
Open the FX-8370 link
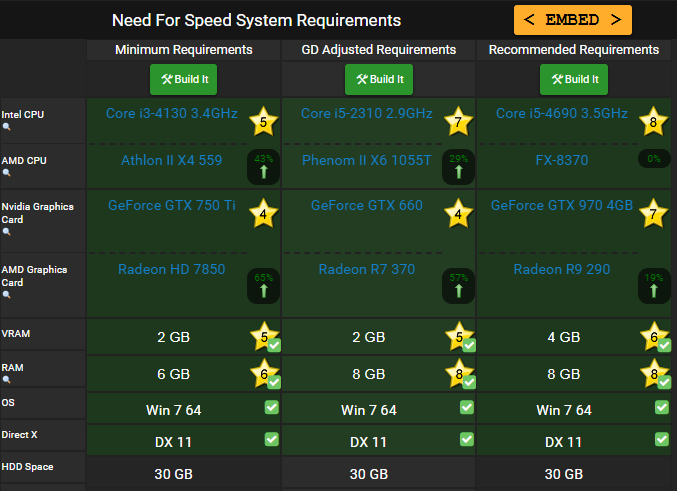coord(562,160)
